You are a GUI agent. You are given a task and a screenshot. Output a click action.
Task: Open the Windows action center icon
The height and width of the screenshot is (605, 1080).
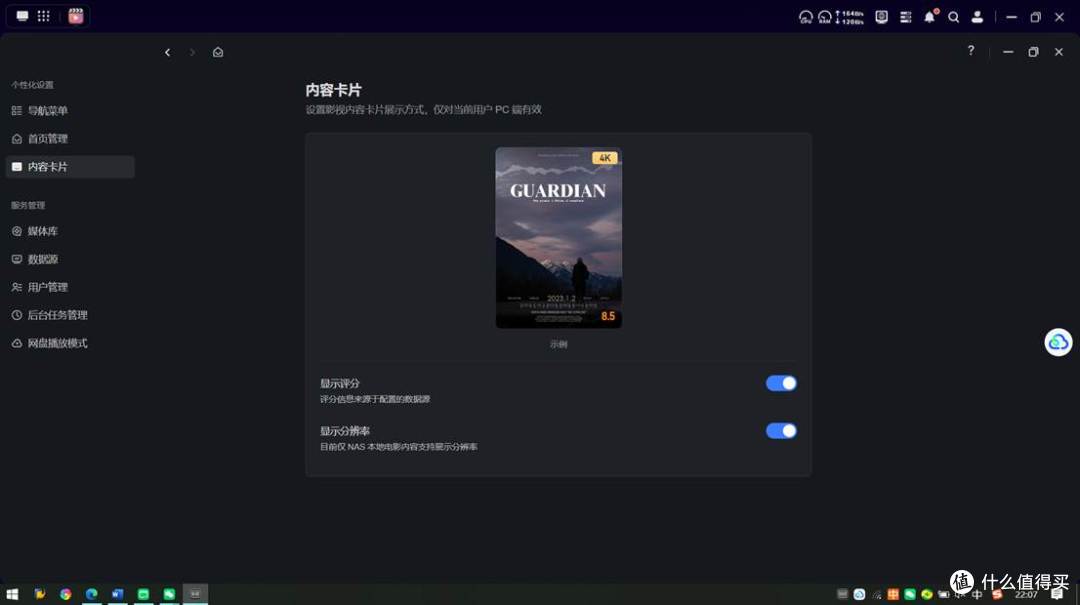tap(1057, 594)
